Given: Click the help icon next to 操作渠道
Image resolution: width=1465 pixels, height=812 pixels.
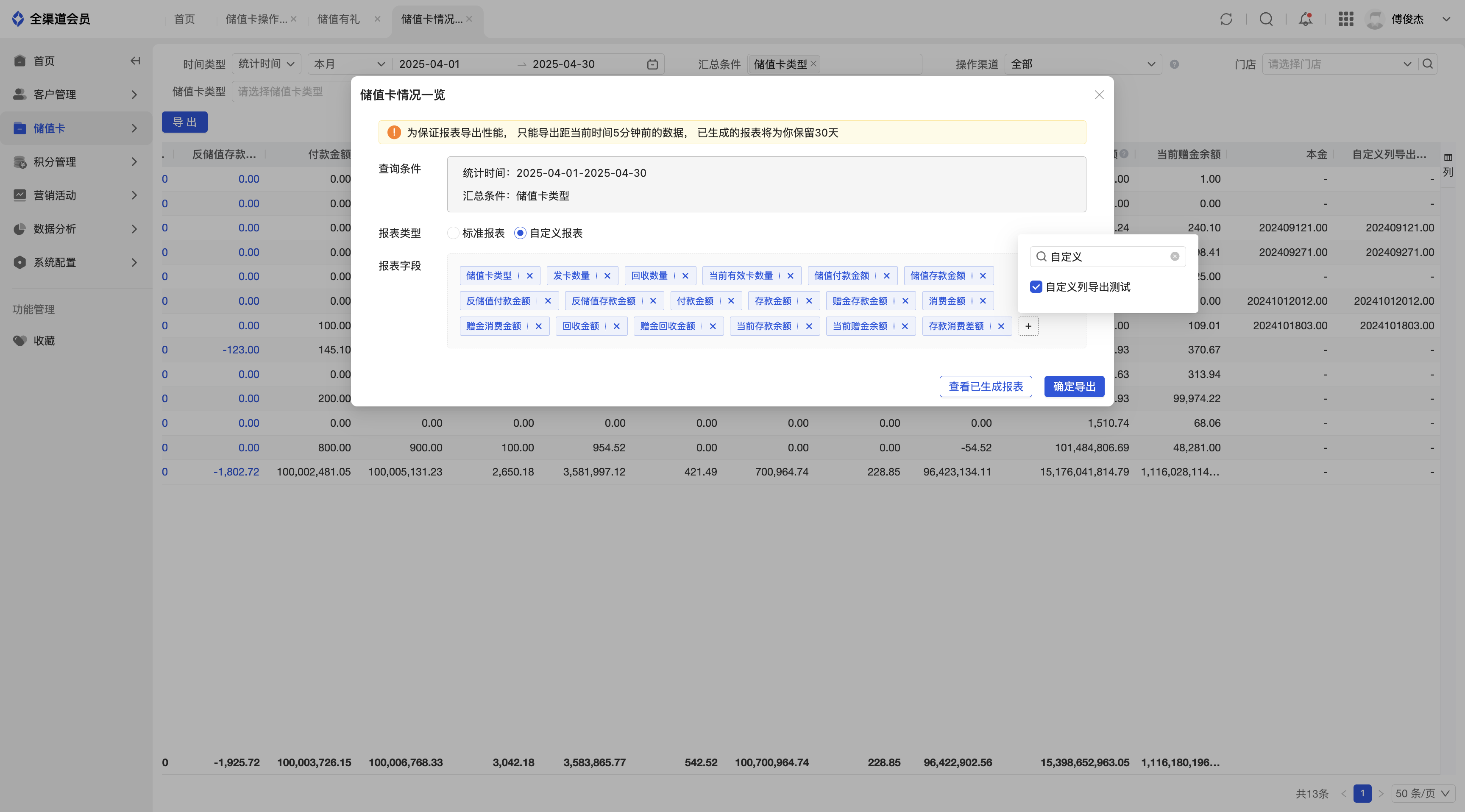Looking at the screenshot, I should (x=1174, y=64).
